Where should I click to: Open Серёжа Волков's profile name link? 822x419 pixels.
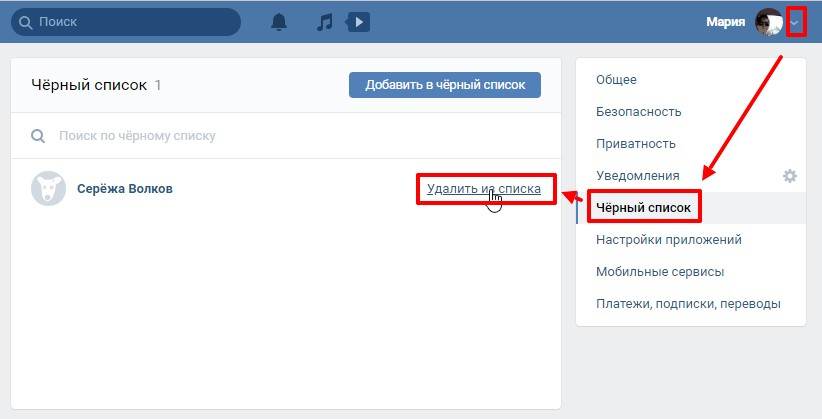coord(125,189)
